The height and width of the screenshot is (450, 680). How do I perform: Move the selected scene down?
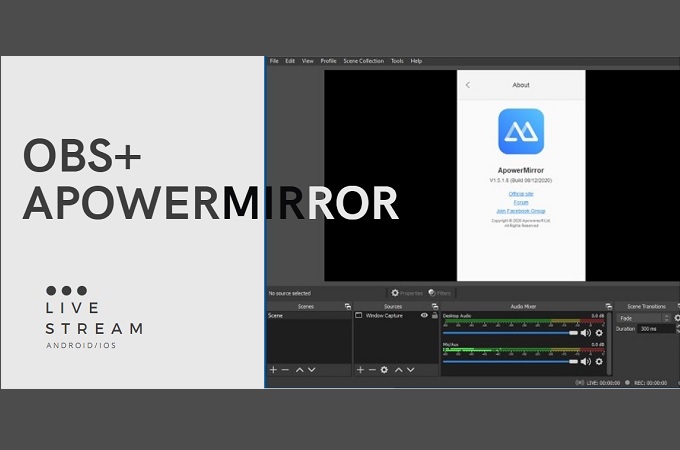coord(311,370)
